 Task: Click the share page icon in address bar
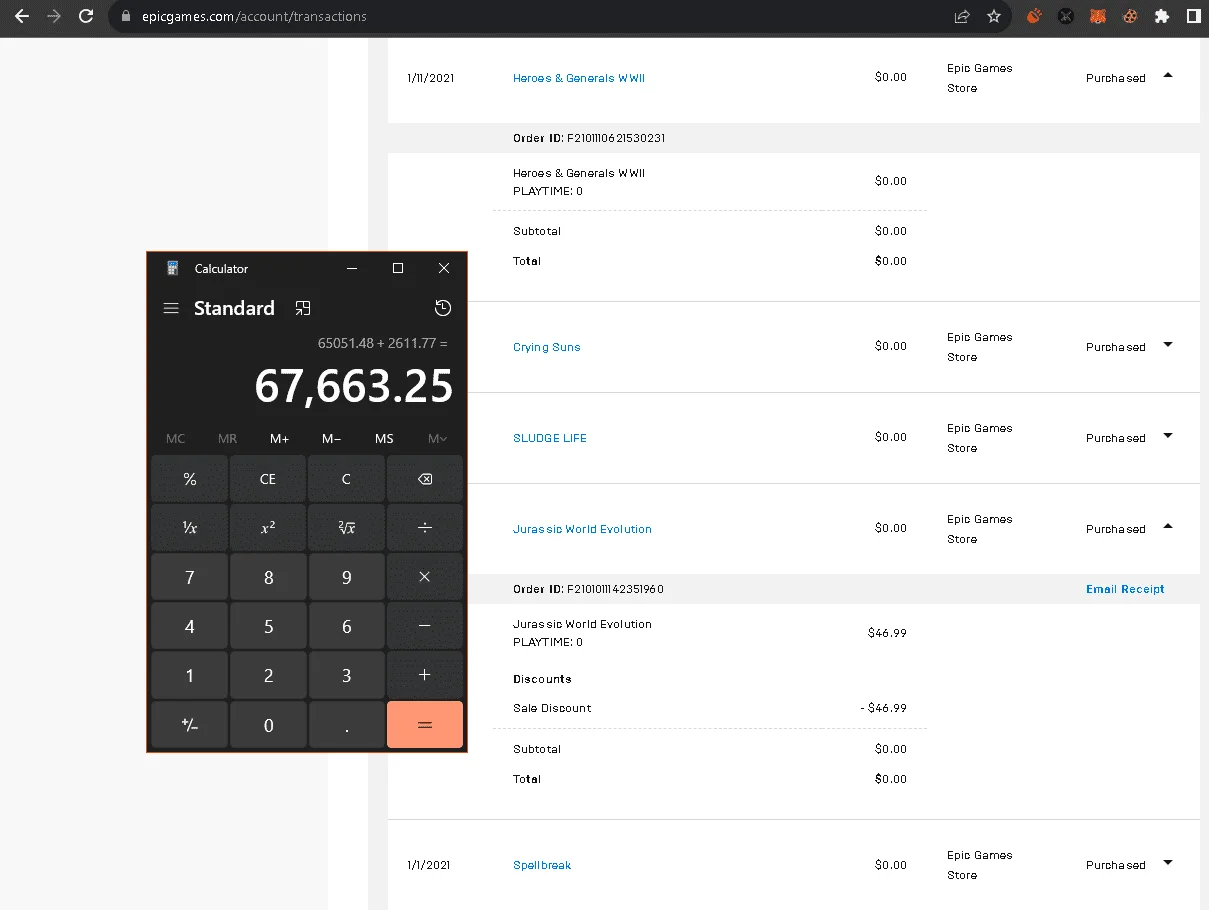pos(962,16)
